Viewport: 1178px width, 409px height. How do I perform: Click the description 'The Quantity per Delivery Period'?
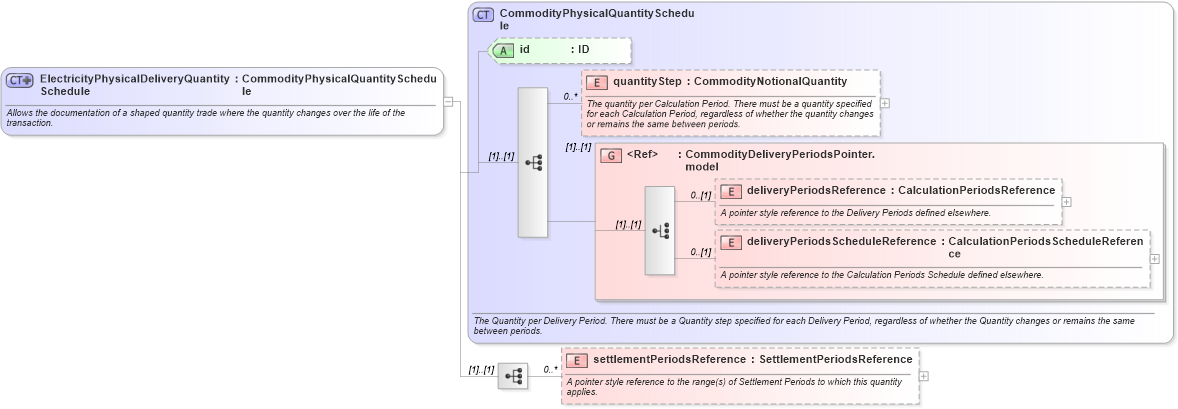click(804, 326)
